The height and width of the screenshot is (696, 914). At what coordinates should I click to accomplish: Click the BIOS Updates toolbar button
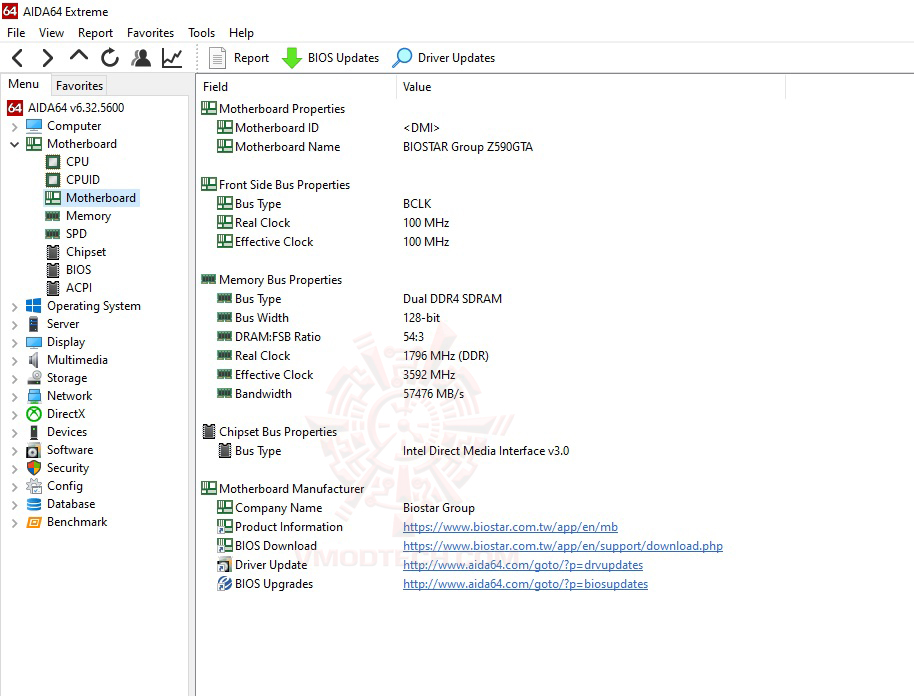point(330,58)
